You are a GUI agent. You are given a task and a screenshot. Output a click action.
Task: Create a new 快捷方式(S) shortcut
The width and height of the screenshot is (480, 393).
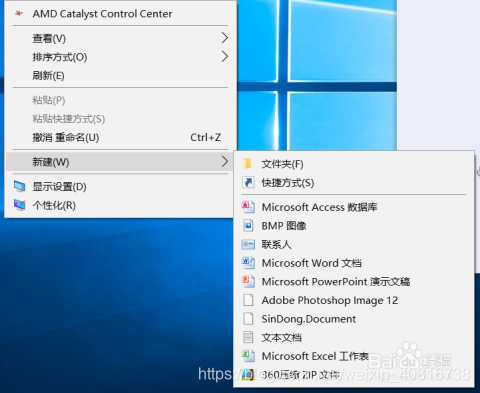354,182
